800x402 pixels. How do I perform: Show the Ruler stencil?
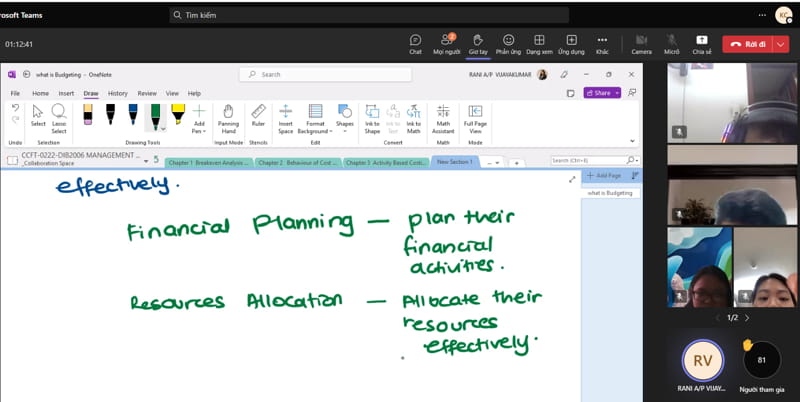(x=258, y=118)
